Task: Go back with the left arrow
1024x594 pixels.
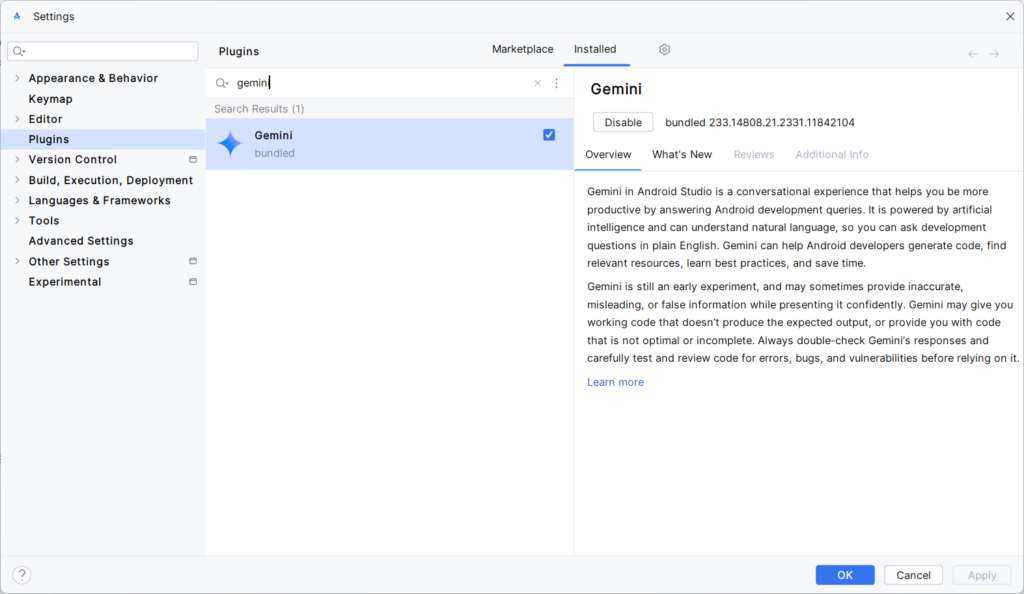Action: [973, 54]
